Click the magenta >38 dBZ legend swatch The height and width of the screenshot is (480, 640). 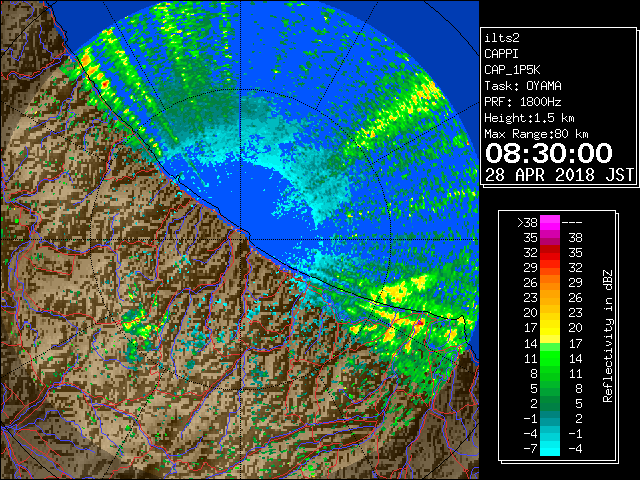pyautogui.click(x=550, y=222)
